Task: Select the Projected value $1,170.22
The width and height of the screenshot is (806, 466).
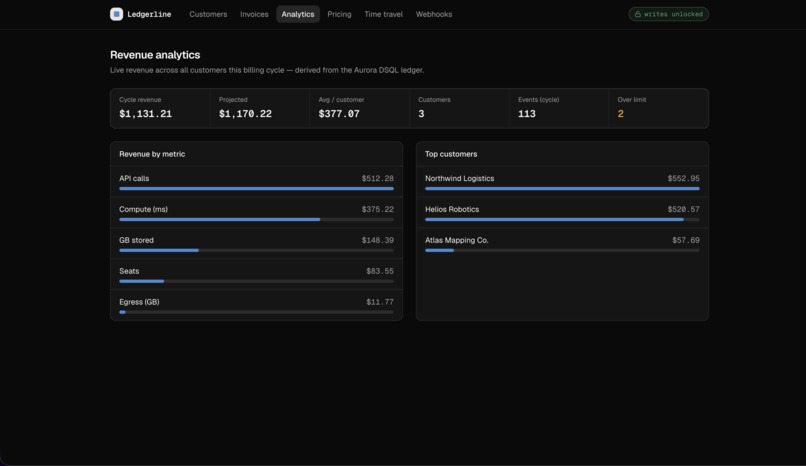Action: click(245, 114)
